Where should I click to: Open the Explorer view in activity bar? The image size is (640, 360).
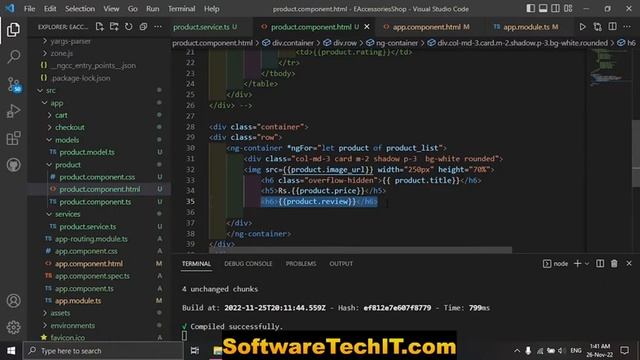click(x=13, y=29)
